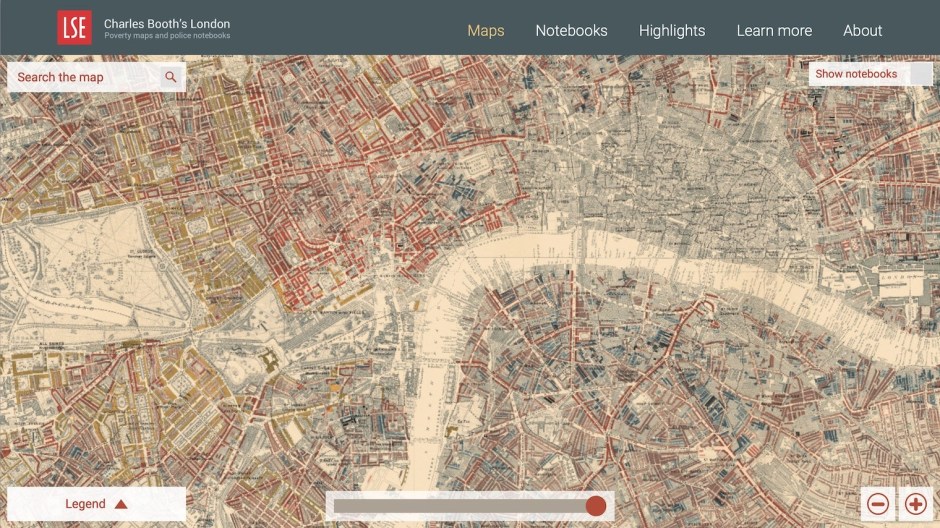Image resolution: width=940 pixels, height=528 pixels.
Task: Go to the Highlights page
Action: [x=671, y=31]
